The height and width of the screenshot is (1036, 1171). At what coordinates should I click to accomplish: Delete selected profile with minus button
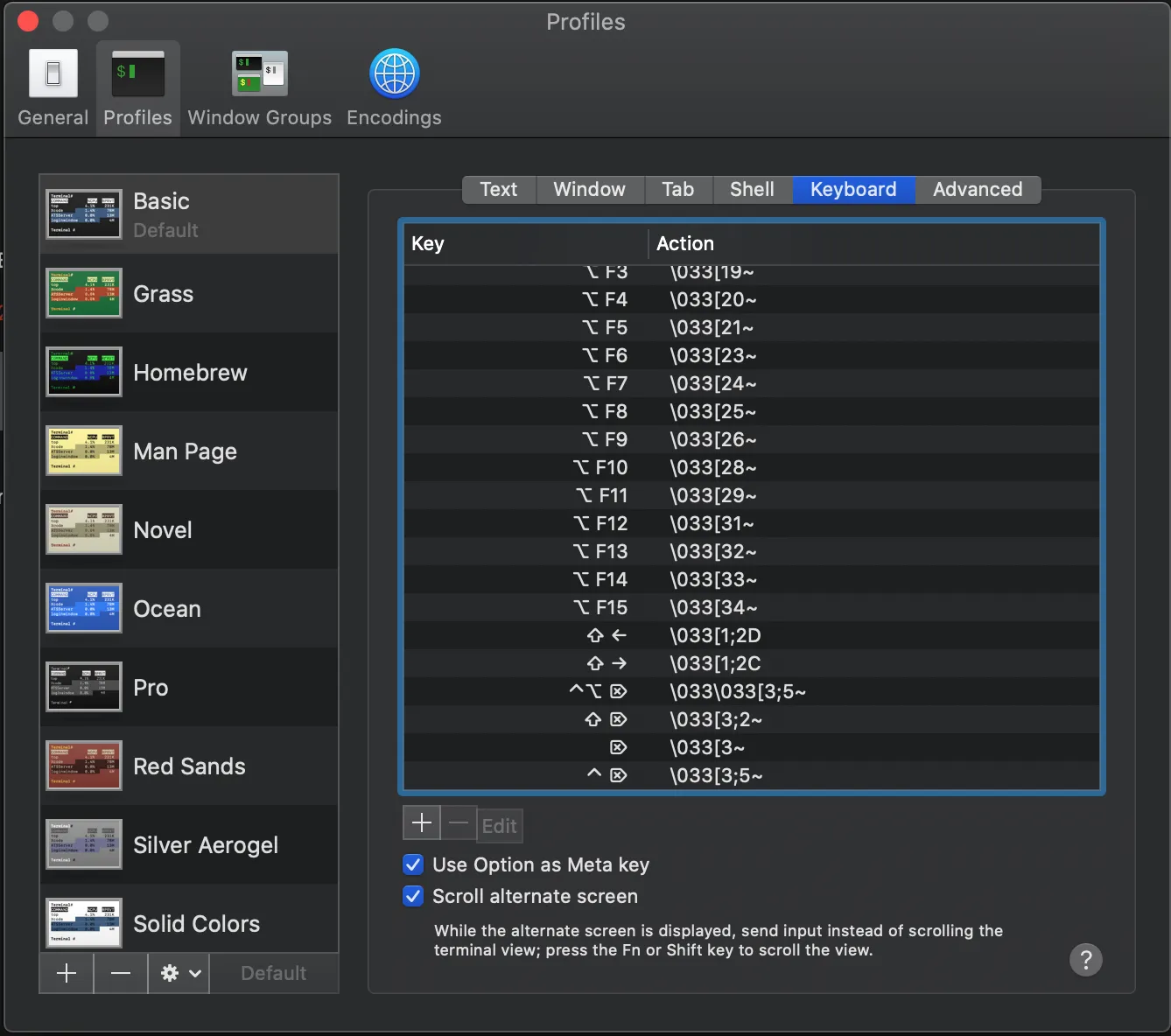coord(121,973)
